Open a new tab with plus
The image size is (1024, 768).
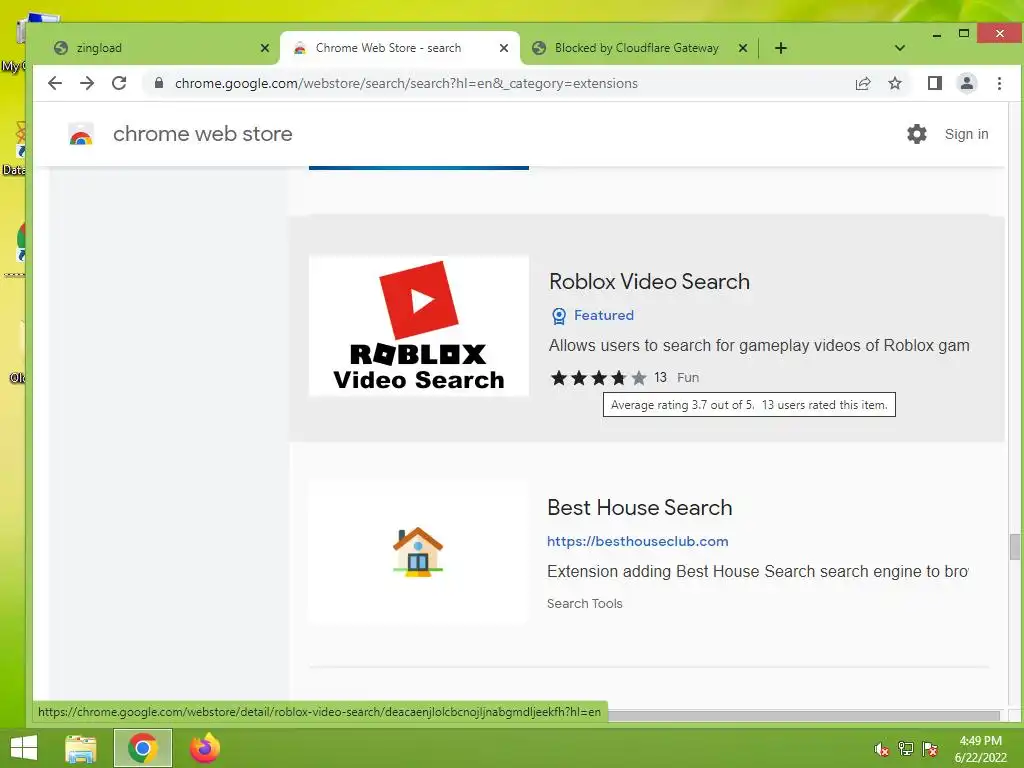pos(780,48)
